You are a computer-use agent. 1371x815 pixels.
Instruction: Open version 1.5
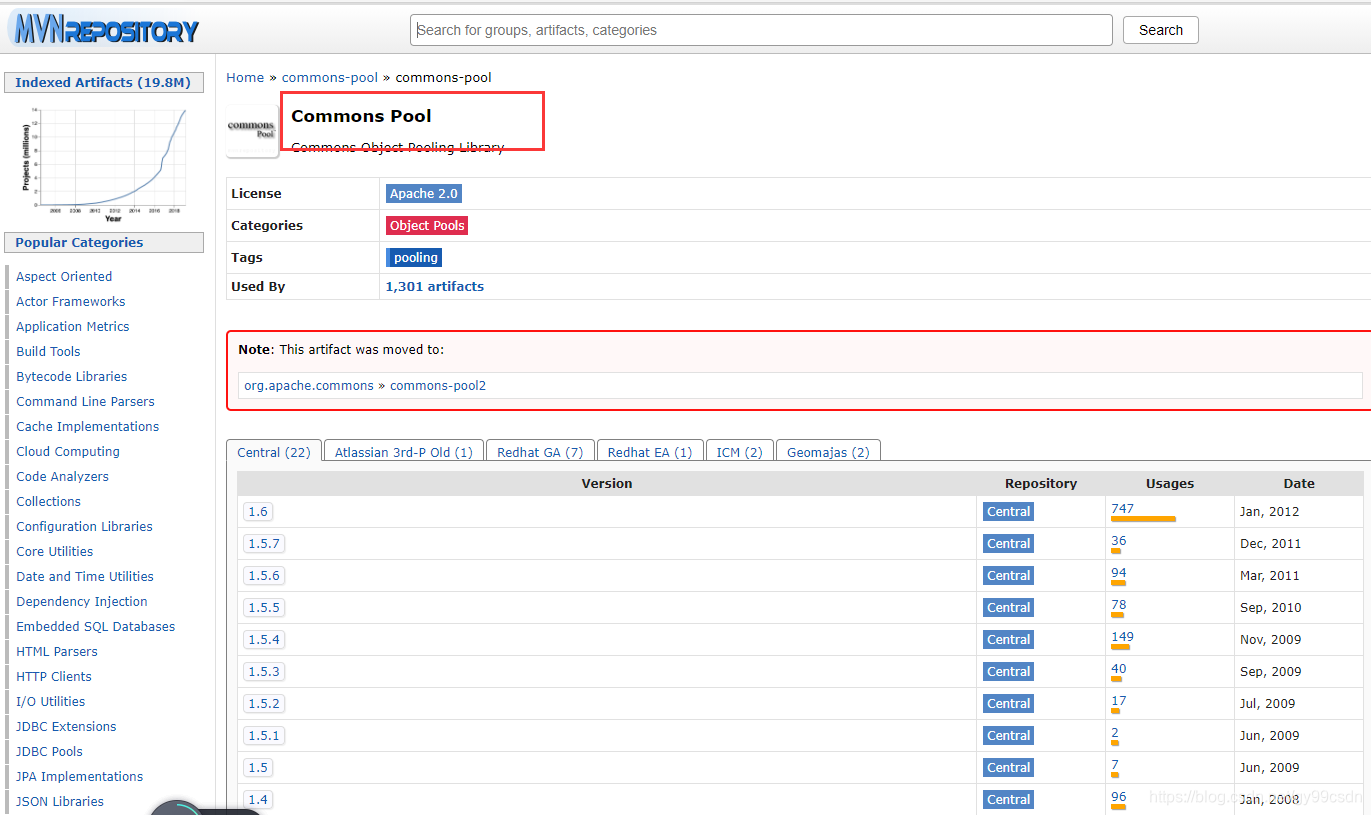click(x=258, y=767)
